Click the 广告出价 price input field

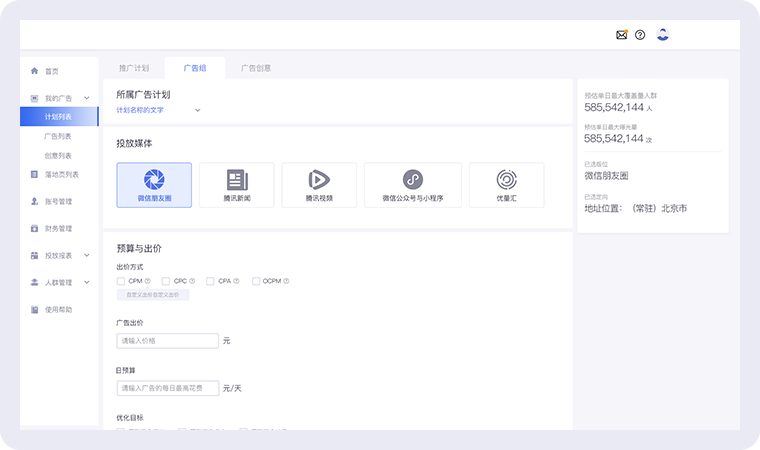click(x=167, y=341)
